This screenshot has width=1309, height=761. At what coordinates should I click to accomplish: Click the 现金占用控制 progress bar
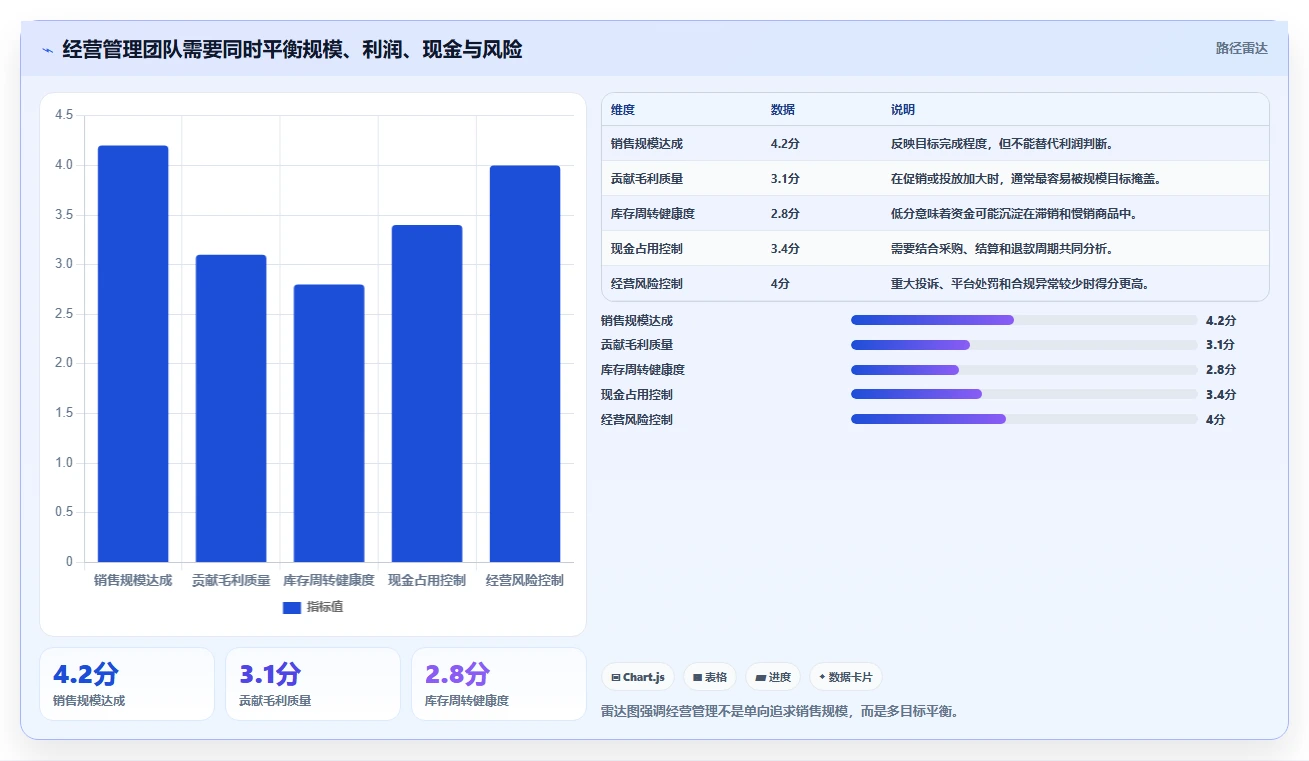[1024, 394]
